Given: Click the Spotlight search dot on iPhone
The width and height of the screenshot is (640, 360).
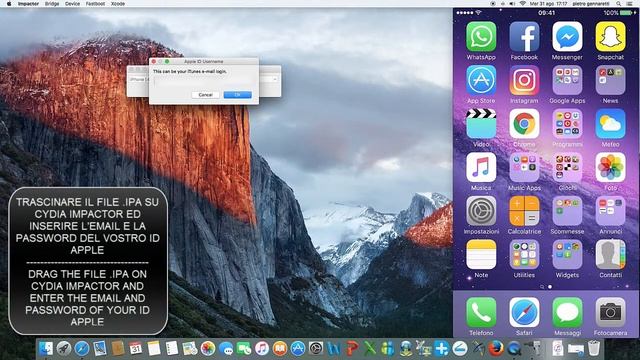Looking at the screenshot, I should 542,287.
